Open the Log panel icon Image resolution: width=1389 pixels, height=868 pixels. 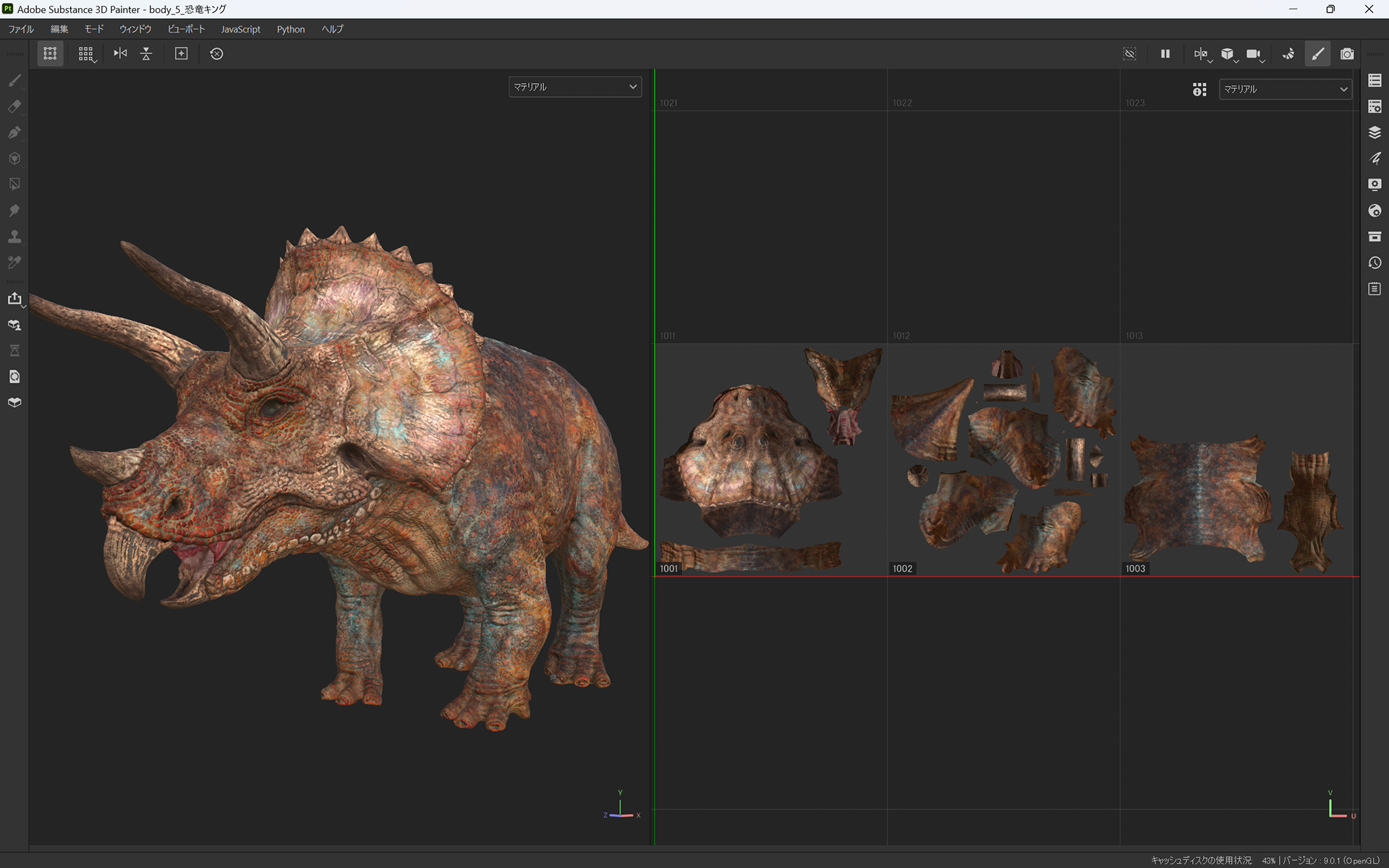click(x=1375, y=289)
